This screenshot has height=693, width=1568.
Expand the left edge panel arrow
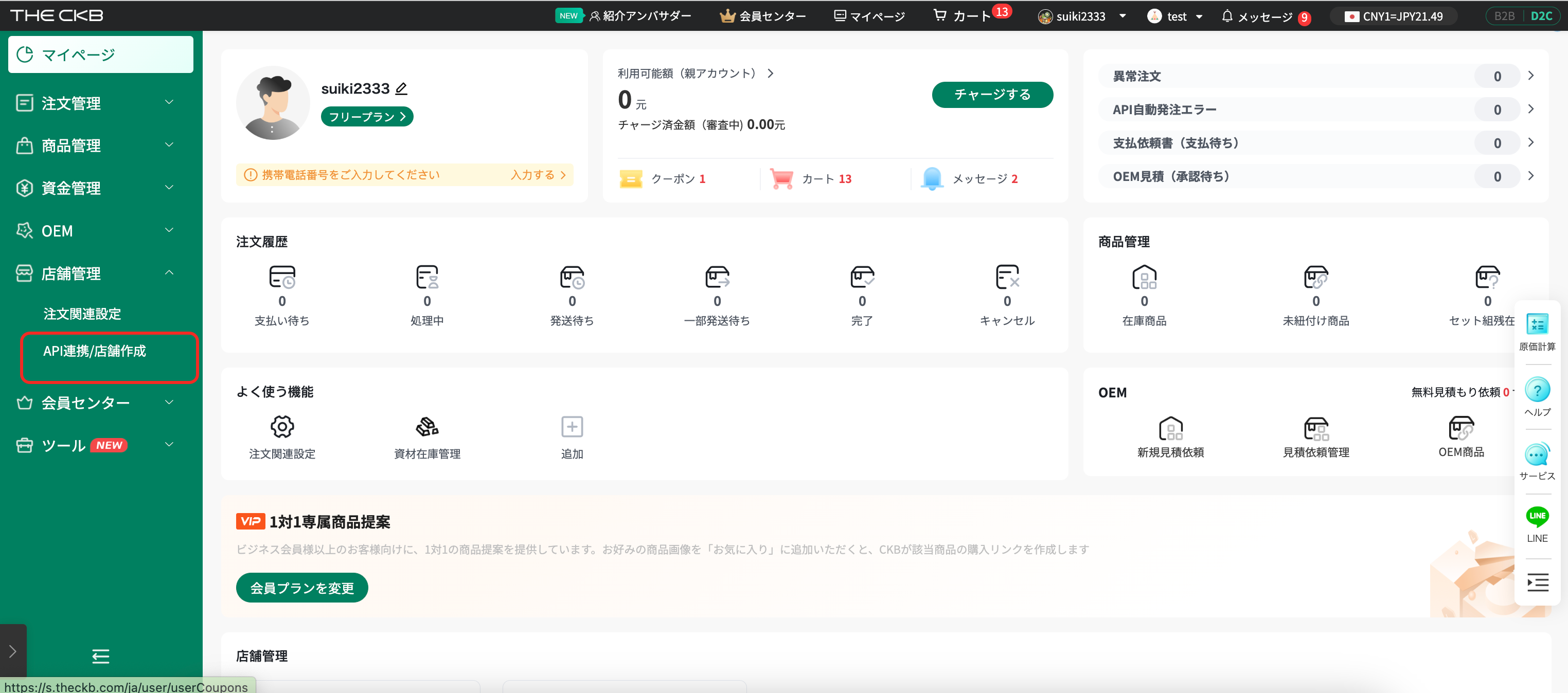click(13, 652)
